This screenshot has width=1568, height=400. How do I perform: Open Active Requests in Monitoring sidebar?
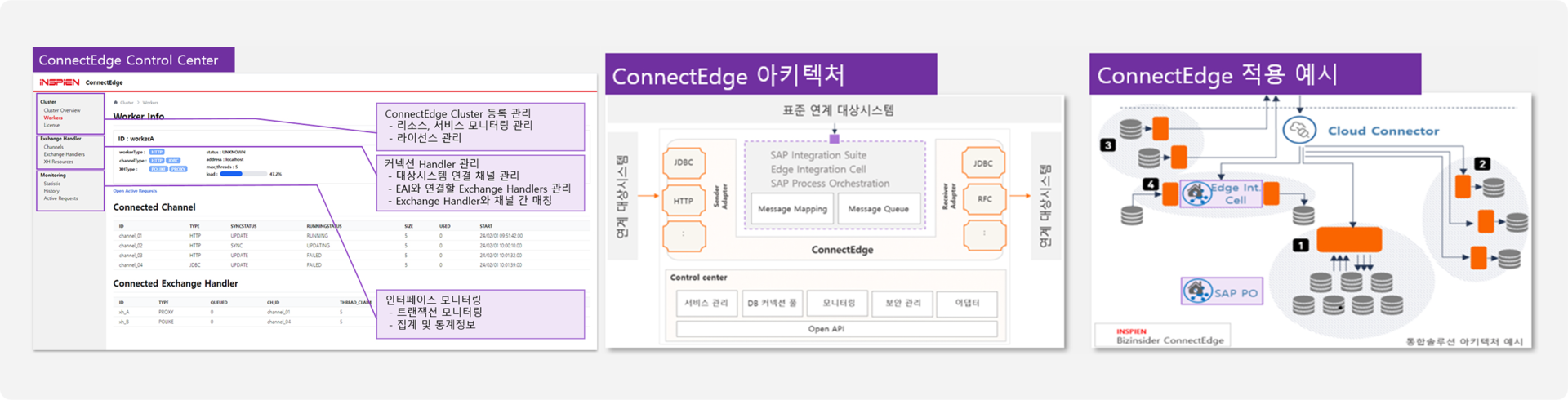60,198
